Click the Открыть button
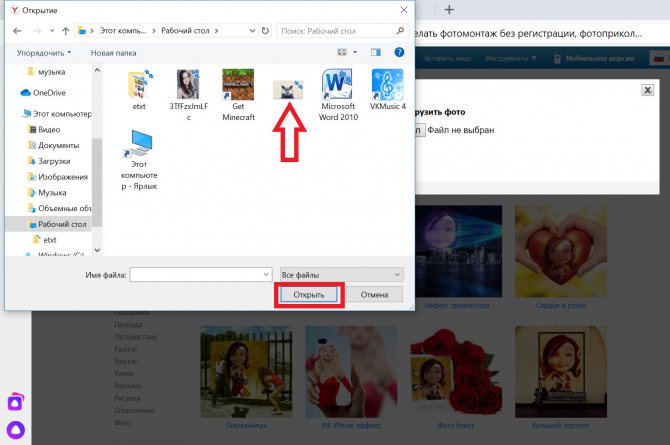Screen dimensions: 670x445 [x=309, y=295]
